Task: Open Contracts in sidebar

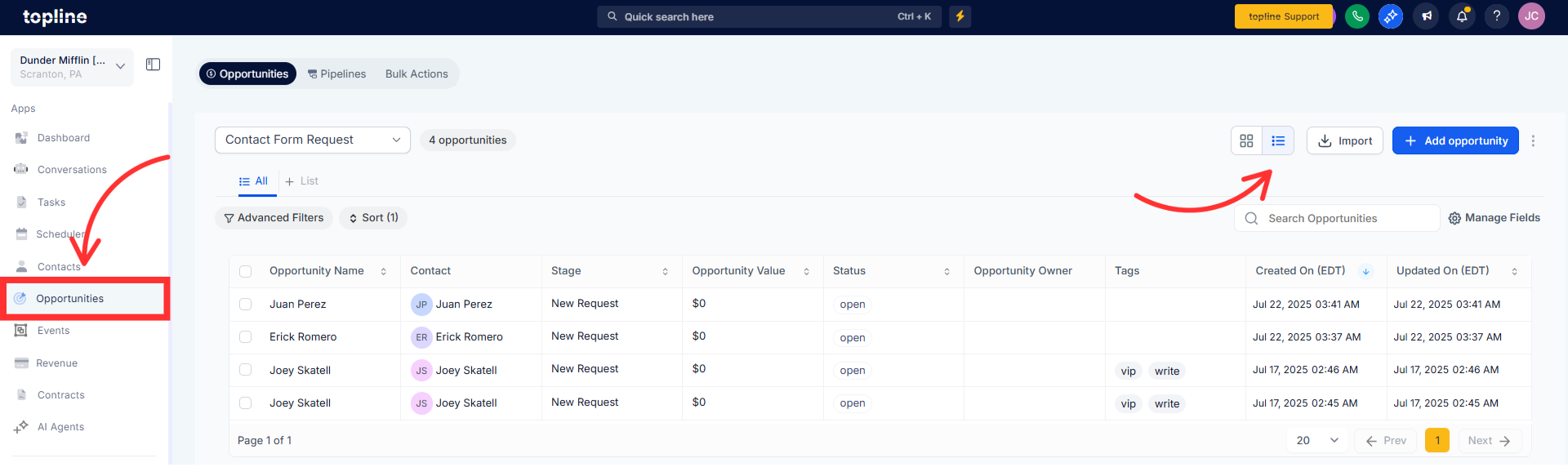Action: tap(61, 395)
